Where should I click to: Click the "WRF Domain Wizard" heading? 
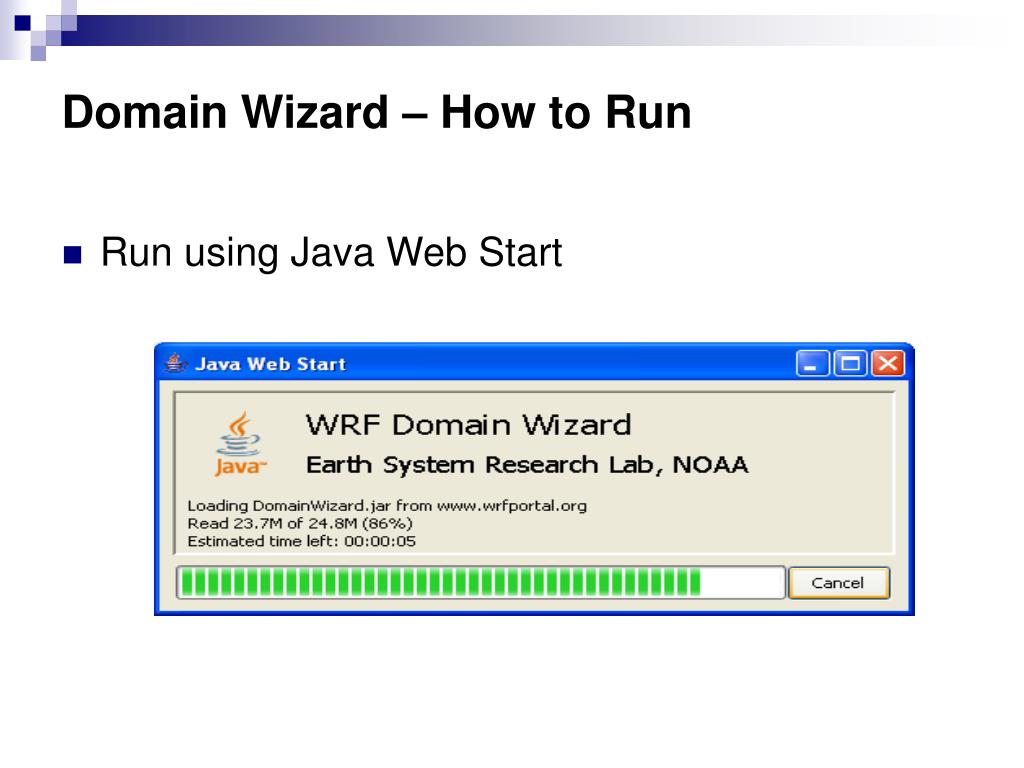pyautogui.click(x=468, y=425)
